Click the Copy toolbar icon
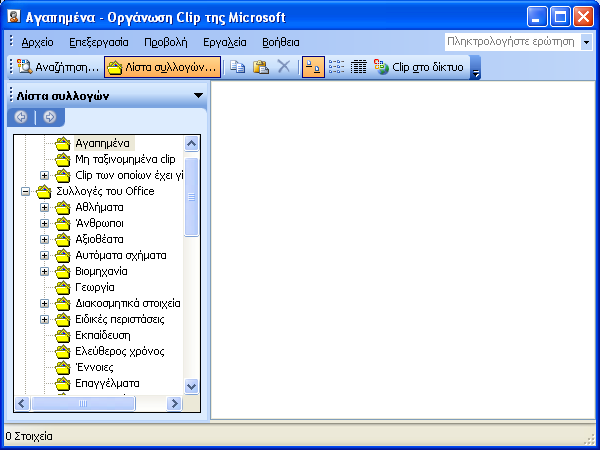This screenshot has width=600, height=450. tap(238, 67)
